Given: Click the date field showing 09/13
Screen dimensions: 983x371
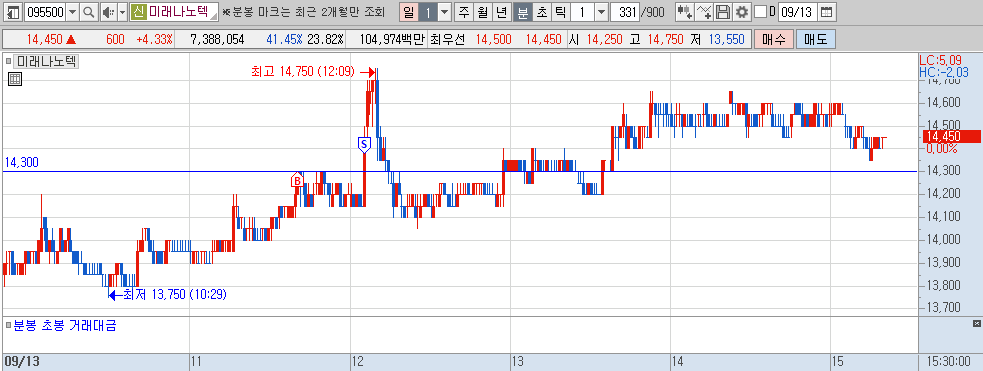Looking at the screenshot, I should 798,11.
